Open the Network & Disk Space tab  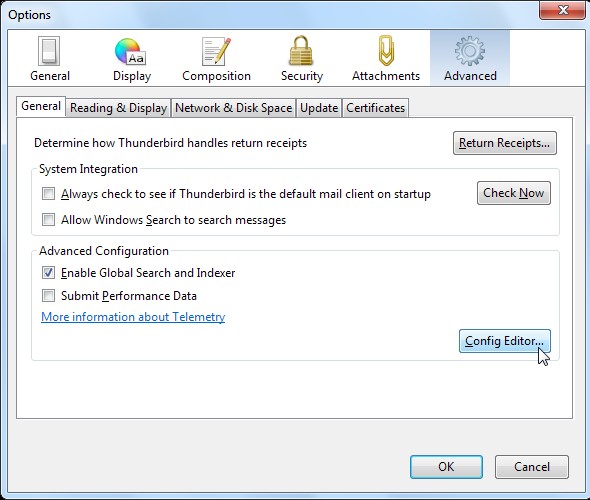click(234, 108)
